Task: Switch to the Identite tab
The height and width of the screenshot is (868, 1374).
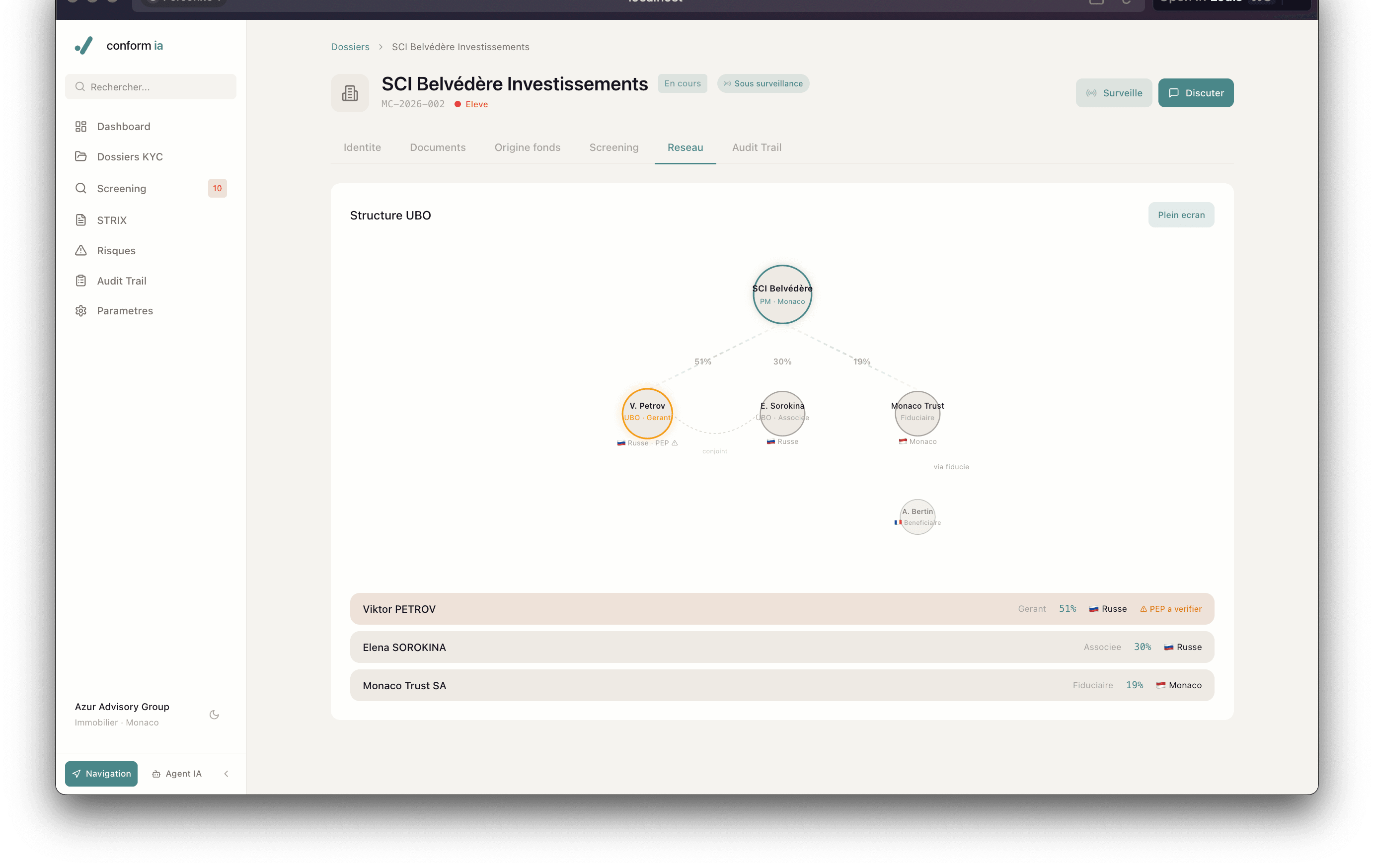Action: (362, 147)
